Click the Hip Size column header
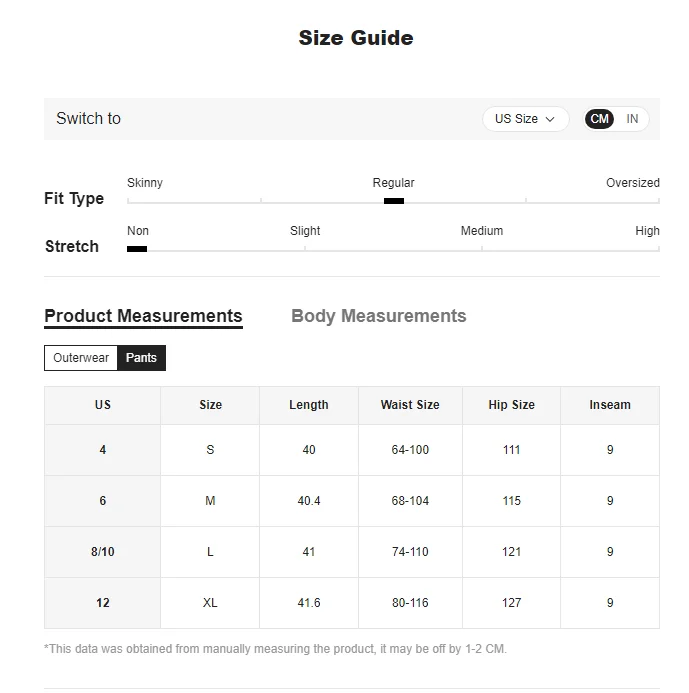689x693 pixels. coord(511,405)
